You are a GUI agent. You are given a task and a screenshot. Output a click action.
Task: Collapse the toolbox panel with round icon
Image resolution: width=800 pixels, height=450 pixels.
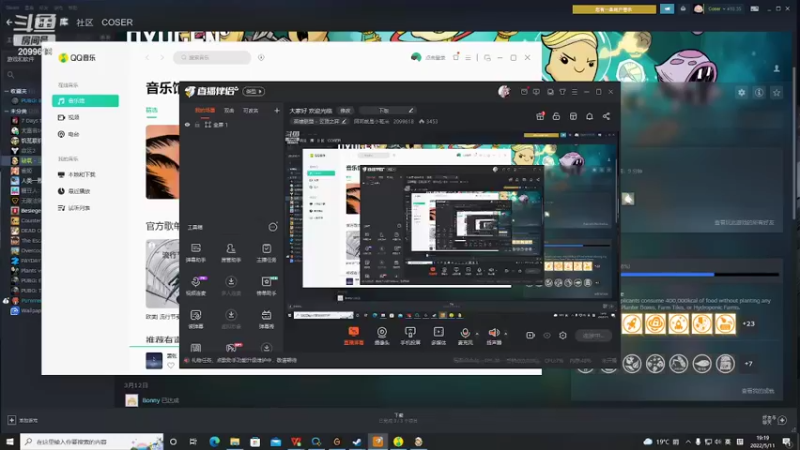(x=273, y=227)
